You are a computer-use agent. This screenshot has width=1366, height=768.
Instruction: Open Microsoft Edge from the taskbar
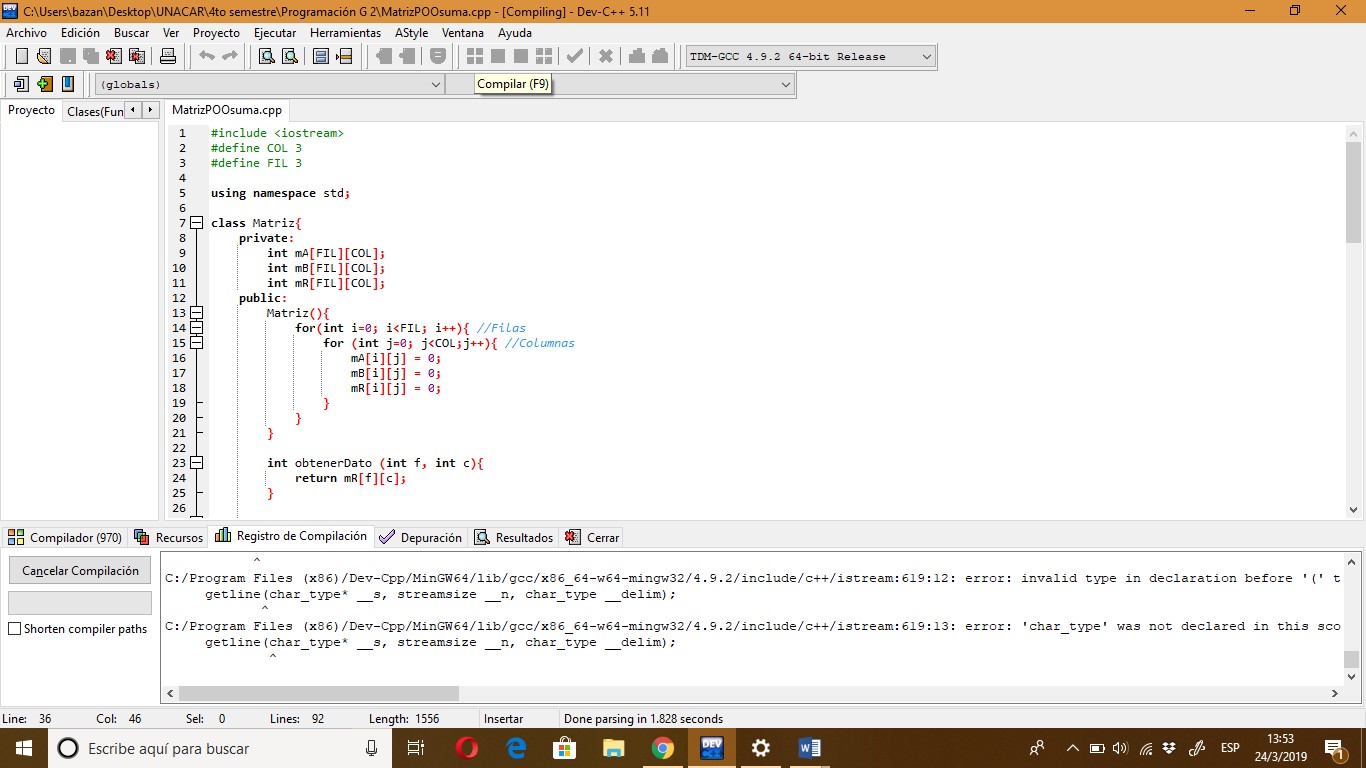516,748
